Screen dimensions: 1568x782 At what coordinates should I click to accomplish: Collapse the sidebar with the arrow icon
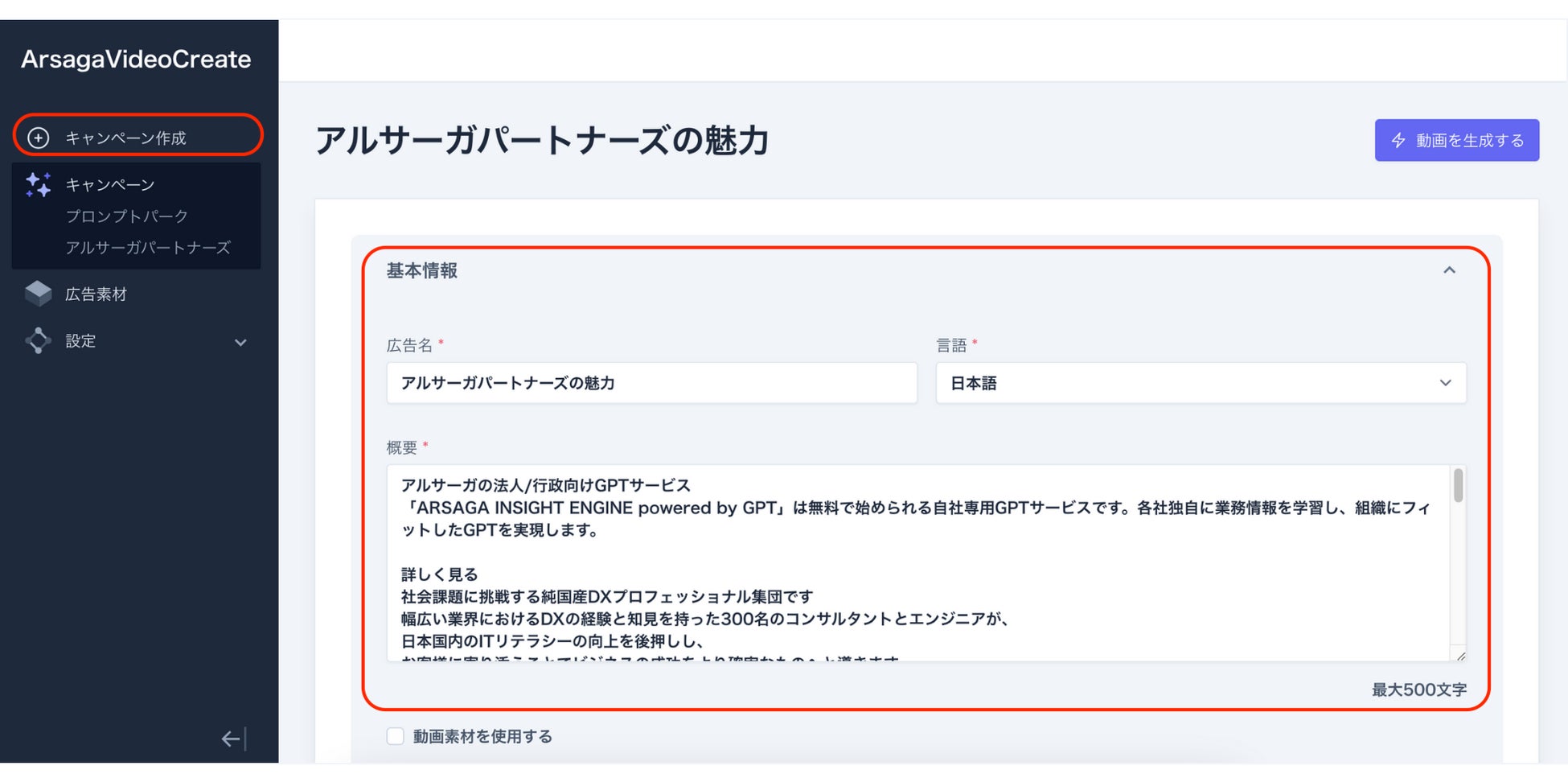click(x=233, y=739)
